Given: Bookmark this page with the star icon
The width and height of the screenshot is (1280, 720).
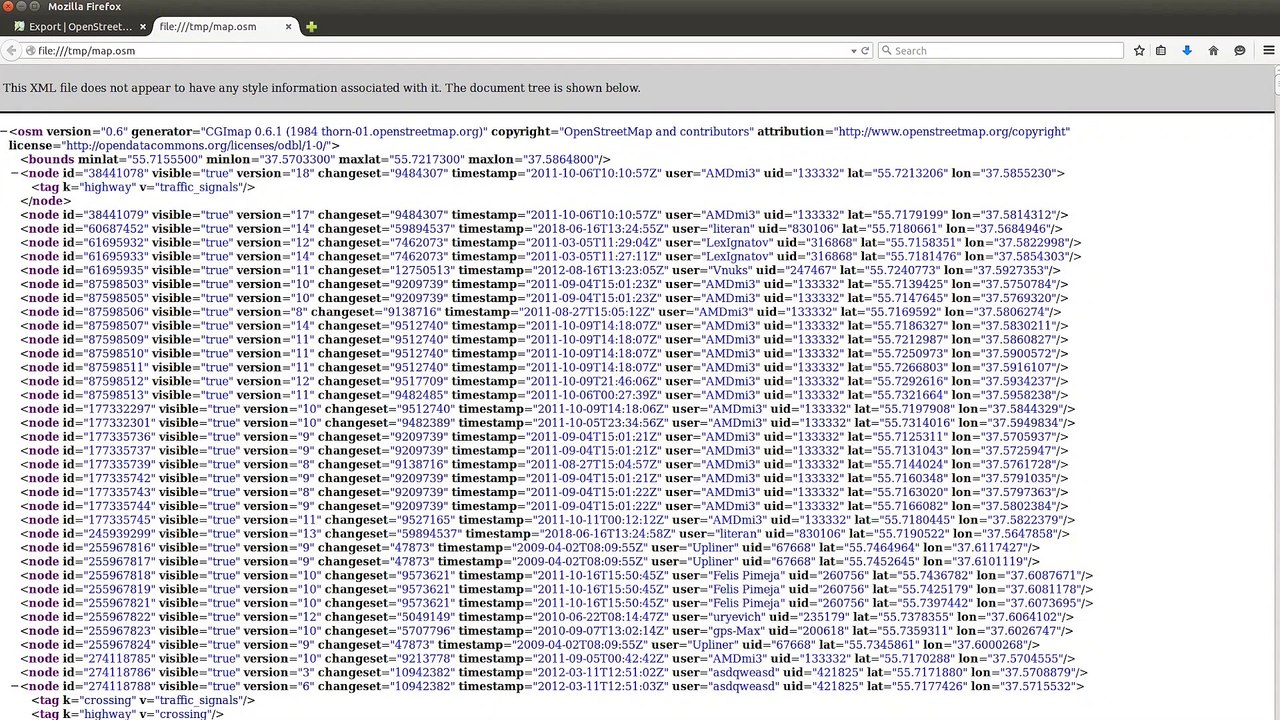Looking at the screenshot, I should click(1139, 51).
